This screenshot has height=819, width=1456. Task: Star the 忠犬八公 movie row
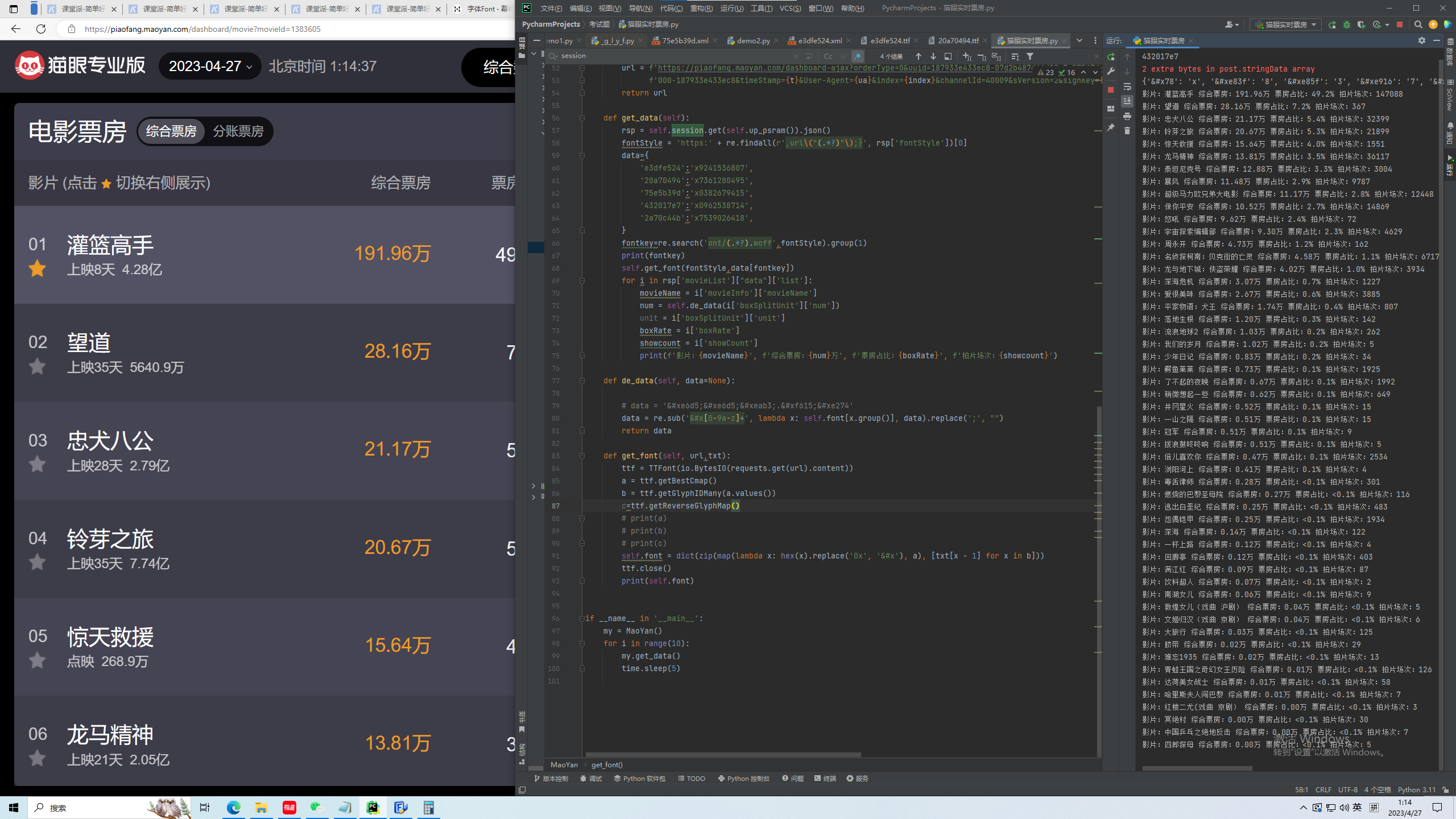pyautogui.click(x=38, y=464)
